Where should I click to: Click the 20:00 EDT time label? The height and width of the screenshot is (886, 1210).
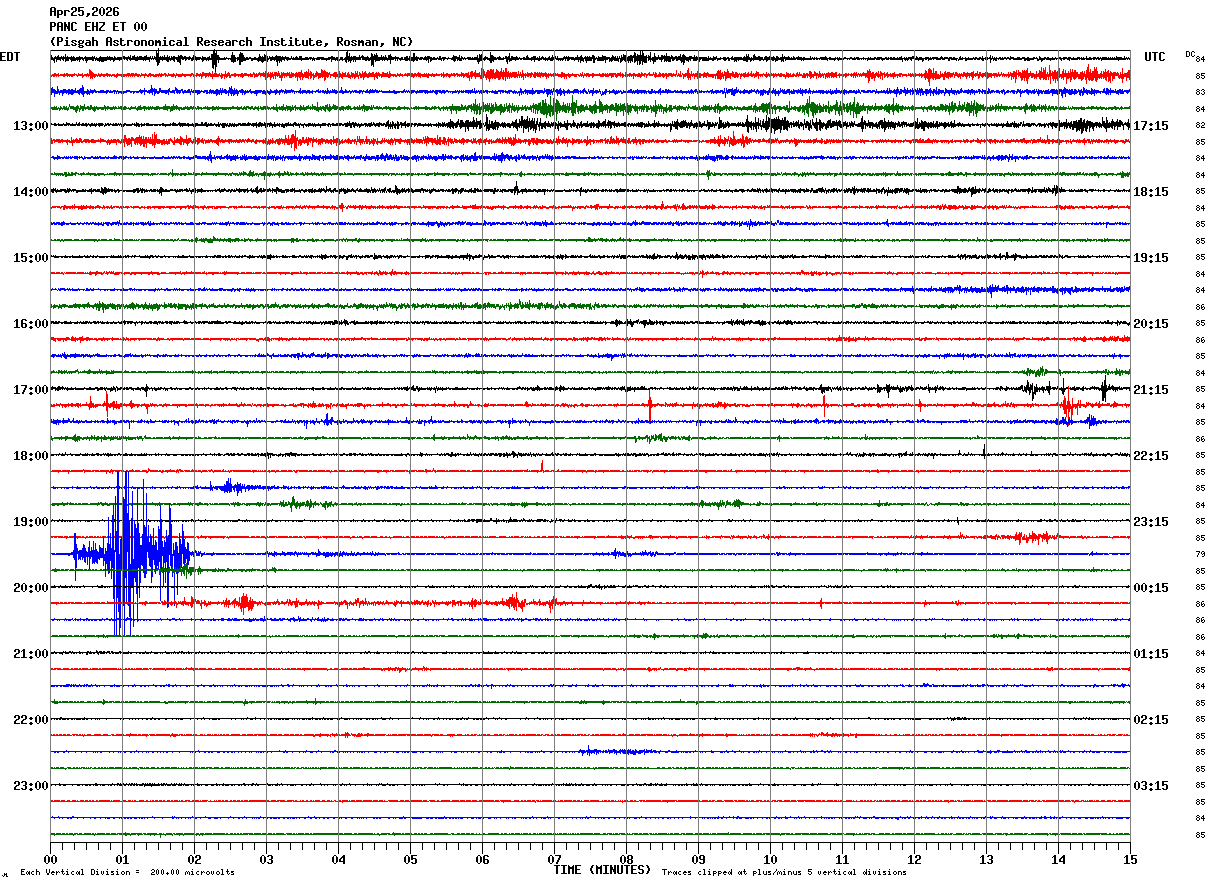tap(31, 588)
